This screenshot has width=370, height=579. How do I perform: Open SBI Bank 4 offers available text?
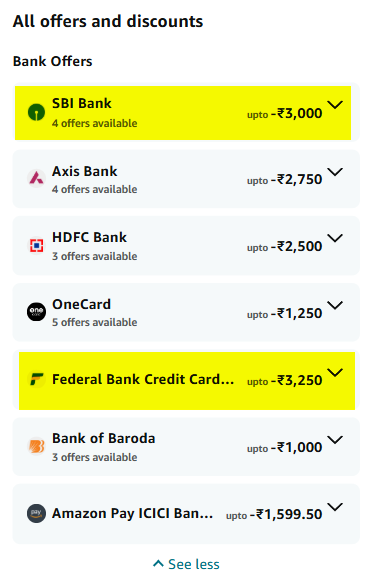(95, 123)
